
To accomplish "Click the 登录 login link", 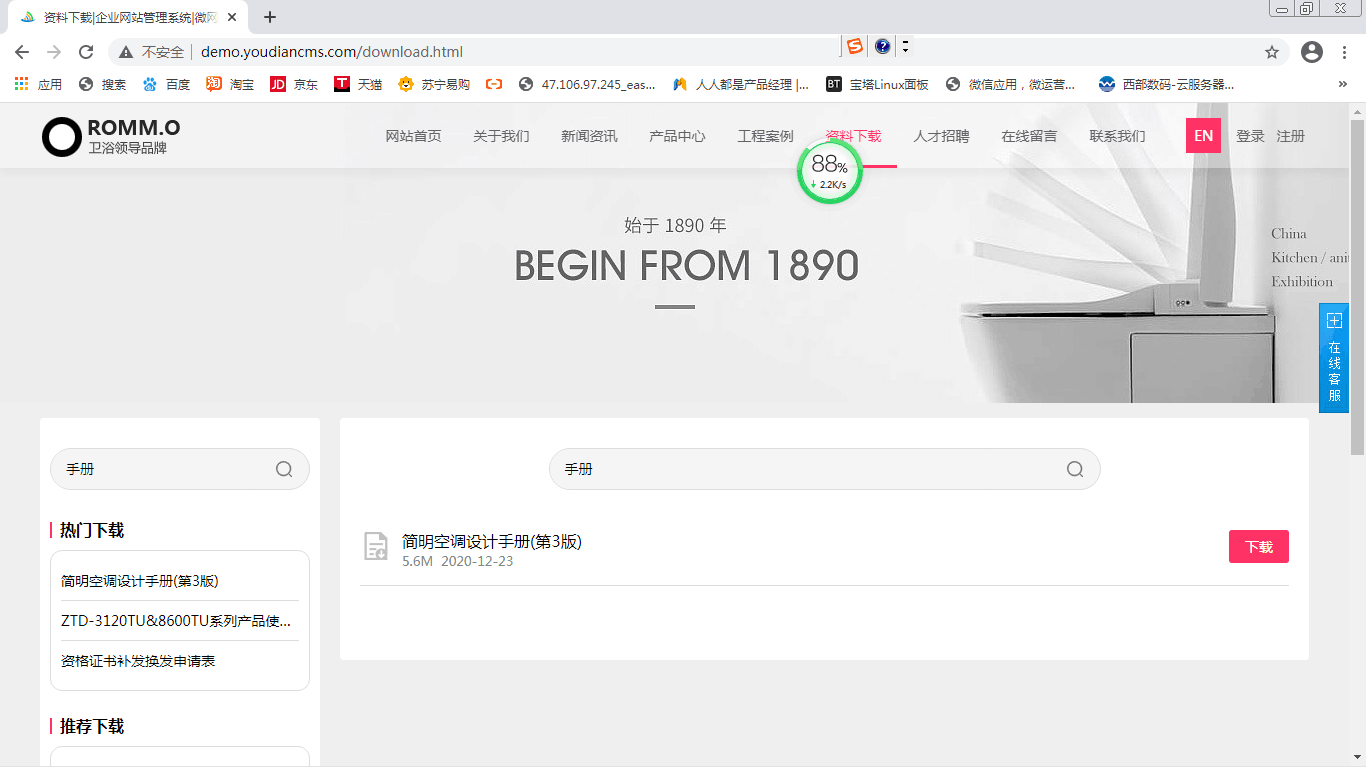I will [x=1250, y=136].
